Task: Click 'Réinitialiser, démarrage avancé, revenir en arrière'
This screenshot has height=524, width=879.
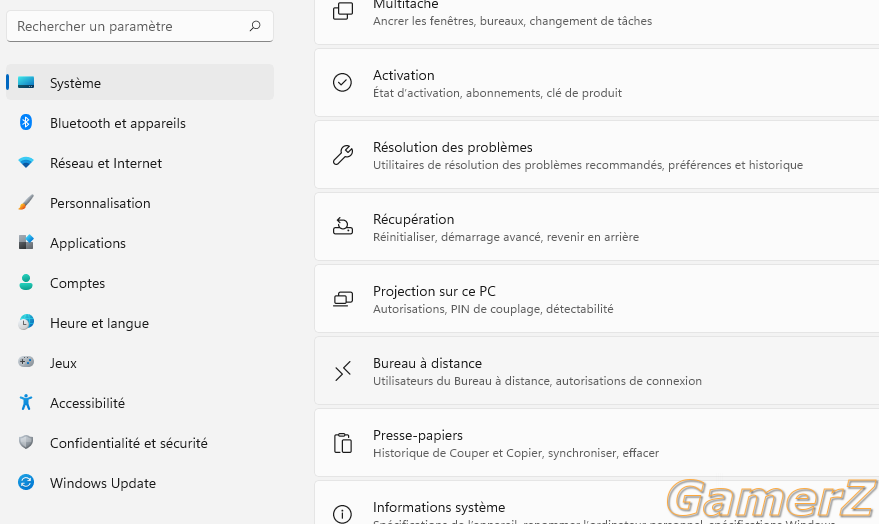Action: tap(506, 237)
